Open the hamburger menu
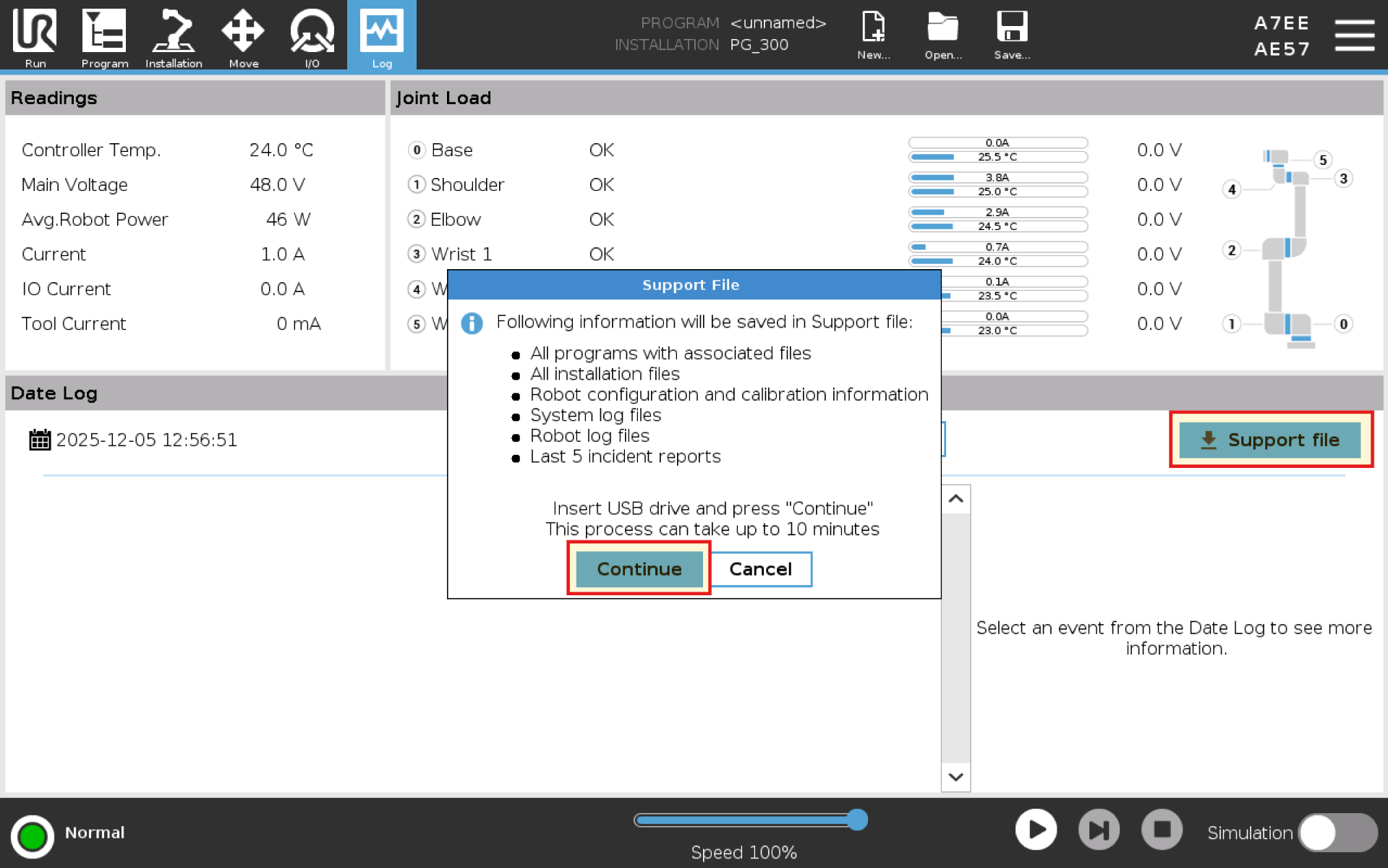Screen dimensions: 1388x868 (1354, 35)
